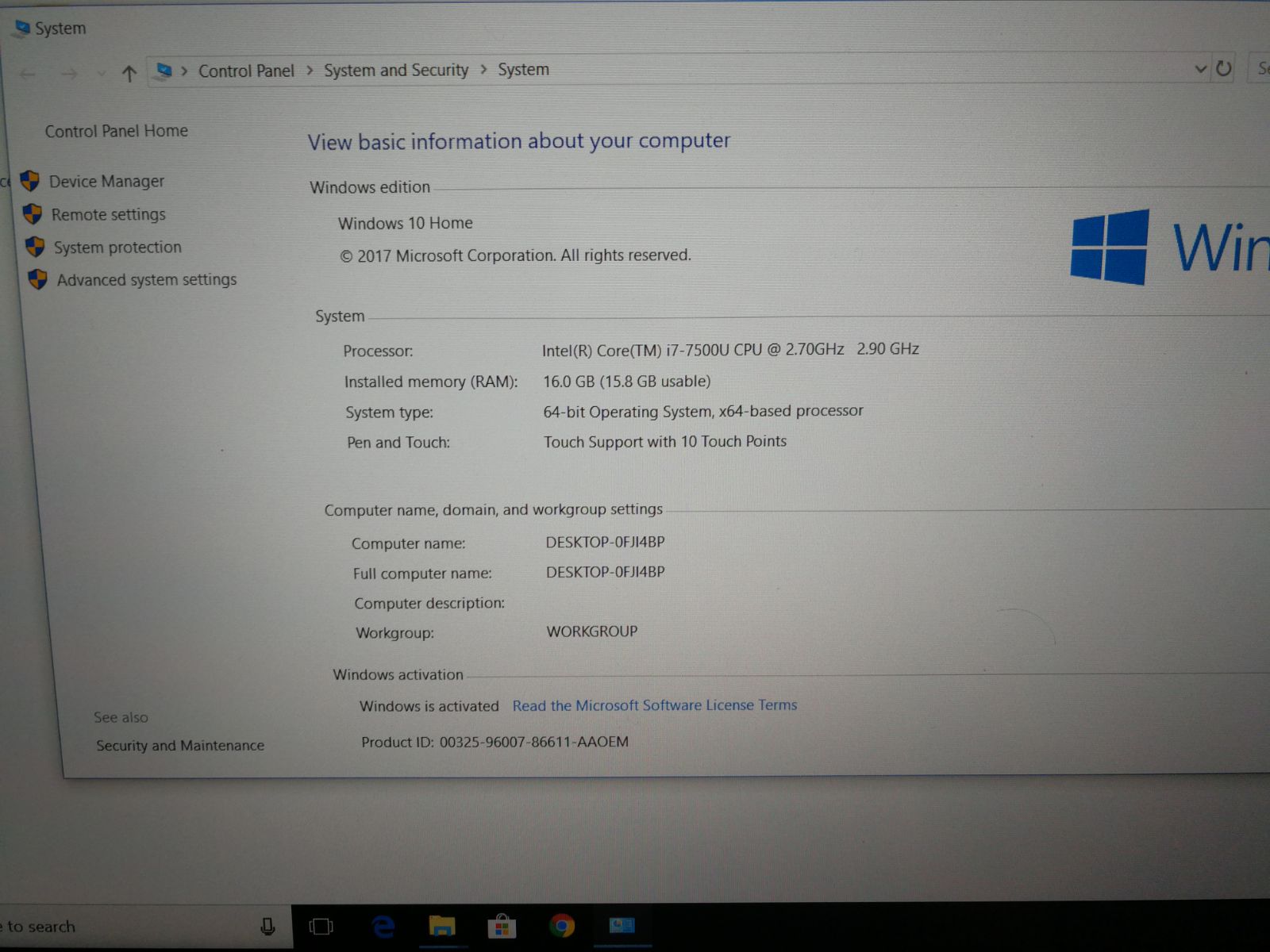Viewport: 1270px width, 952px height.
Task: Click the "16.0 GB (15.8 GB usable)" memory value
Action: pyautogui.click(x=627, y=382)
